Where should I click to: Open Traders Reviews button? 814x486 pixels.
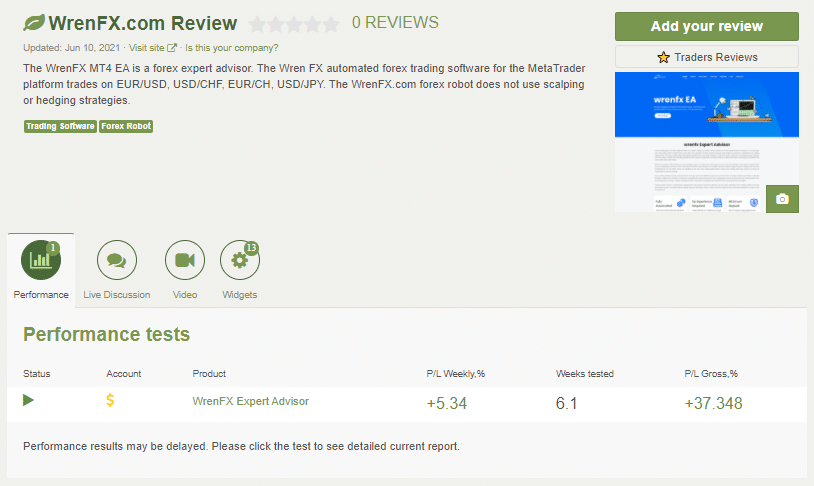pos(707,57)
